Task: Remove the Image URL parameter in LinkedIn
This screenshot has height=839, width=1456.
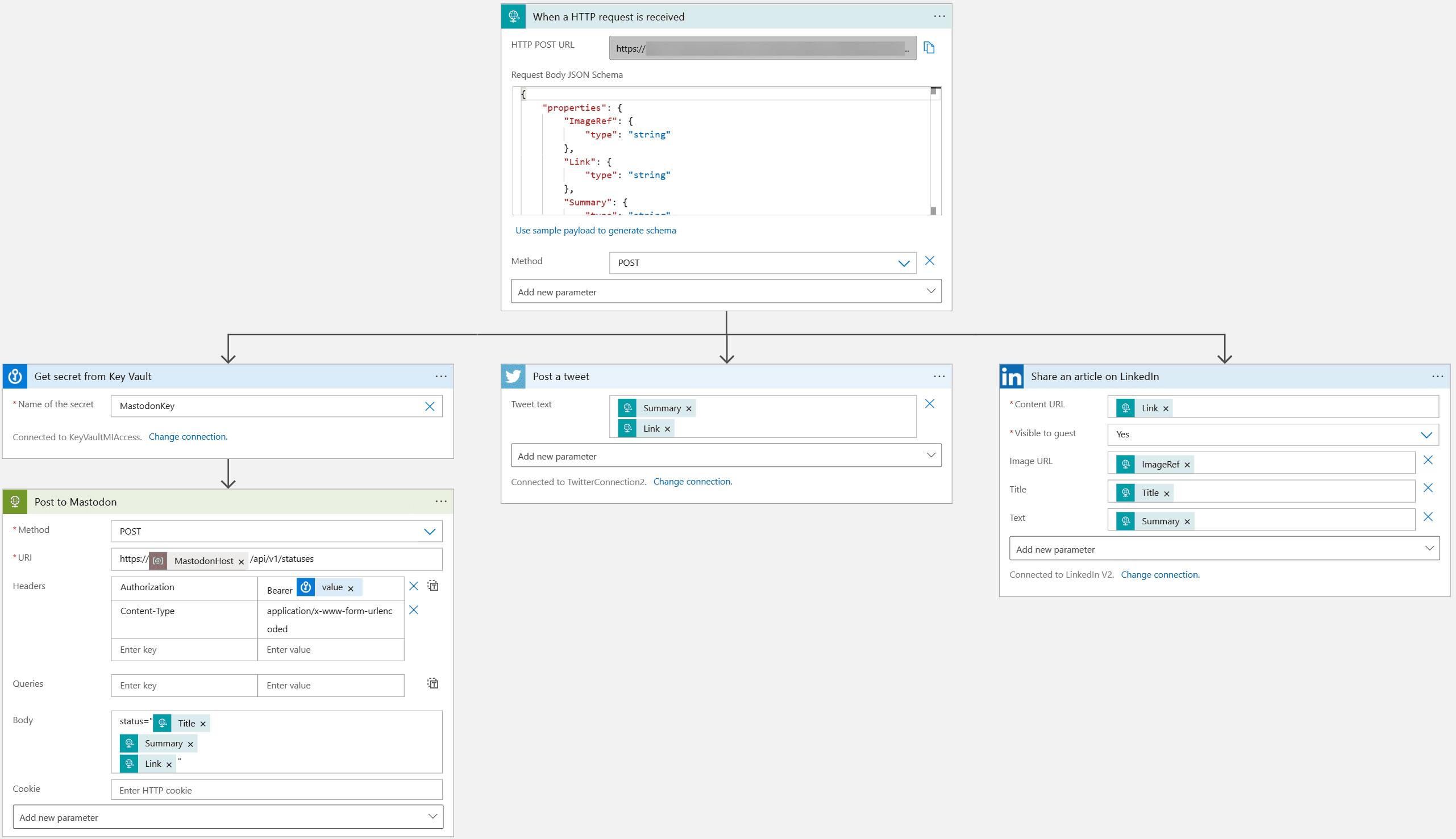Action: point(1428,461)
